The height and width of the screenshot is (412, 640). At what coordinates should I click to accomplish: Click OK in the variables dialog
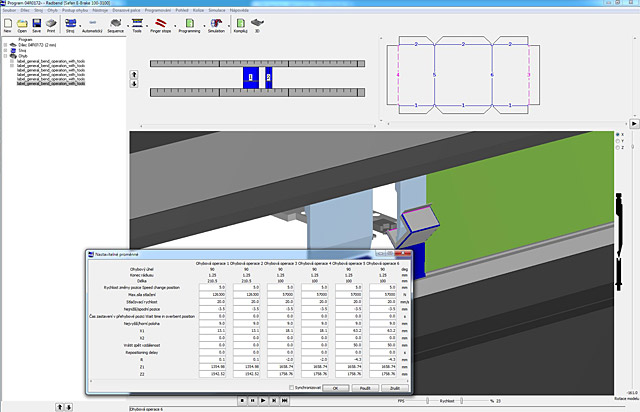point(336,388)
